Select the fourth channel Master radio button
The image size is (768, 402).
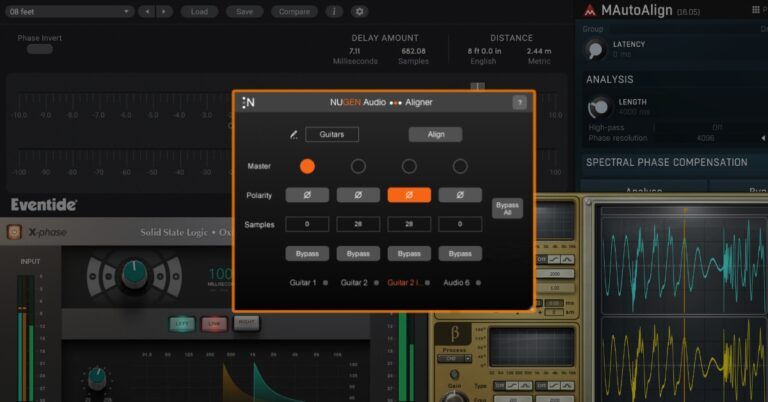(460, 166)
